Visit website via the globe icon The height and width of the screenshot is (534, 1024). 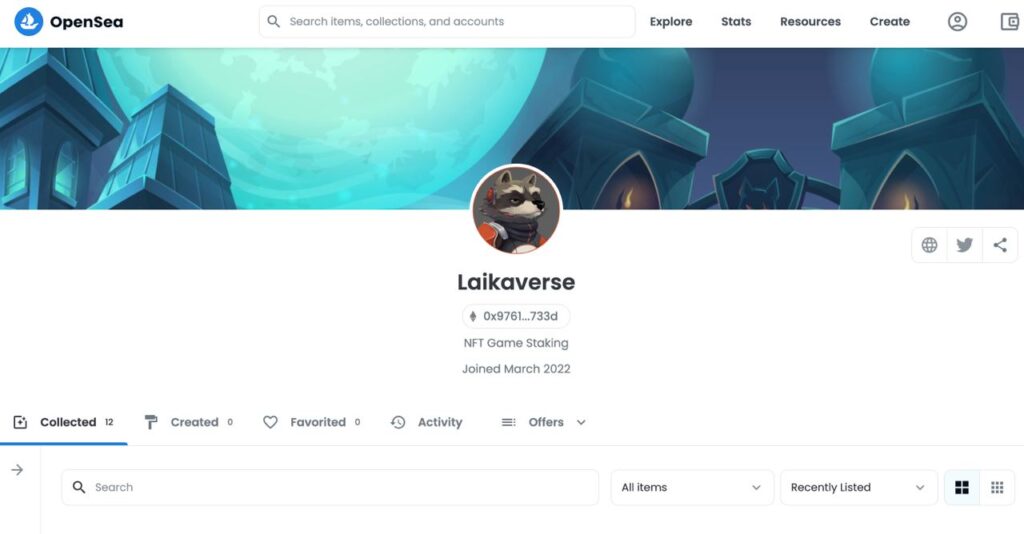tap(929, 245)
